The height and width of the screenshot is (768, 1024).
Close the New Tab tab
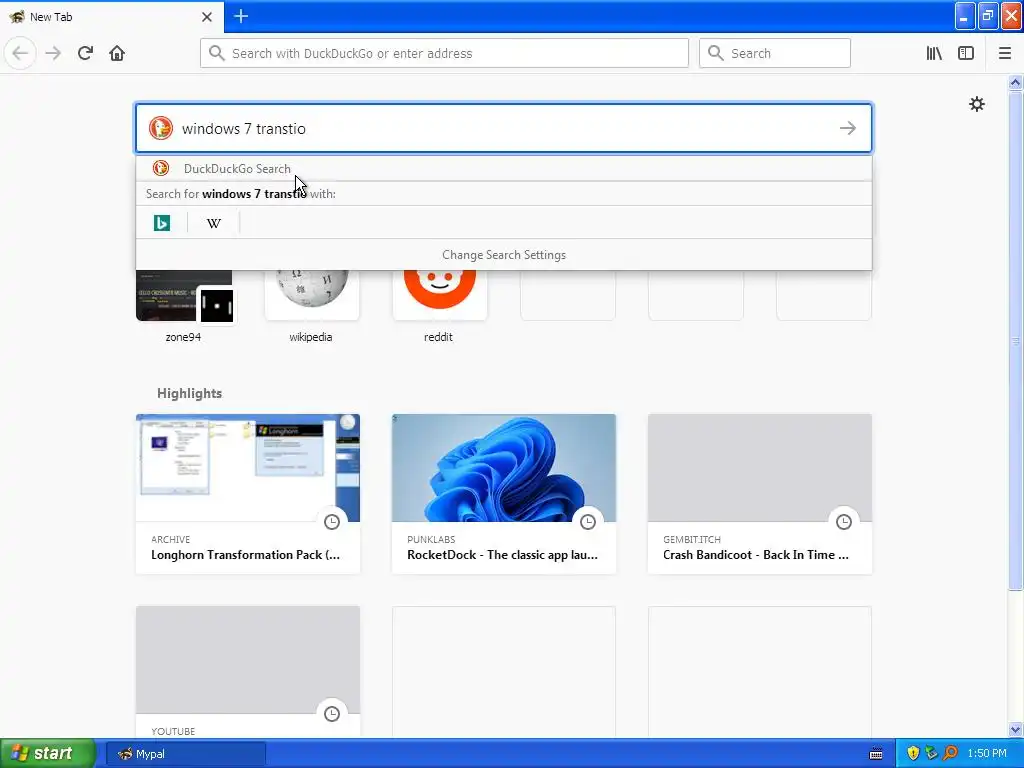click(x=207, y=17)
